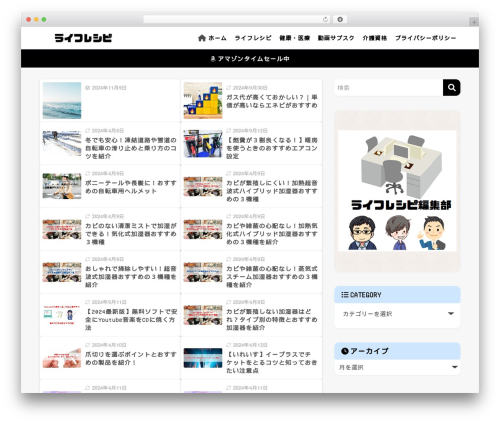Open article カビや雑菌の心配なし！加熱気化式ハイブリッド

(x=272, y=234)
